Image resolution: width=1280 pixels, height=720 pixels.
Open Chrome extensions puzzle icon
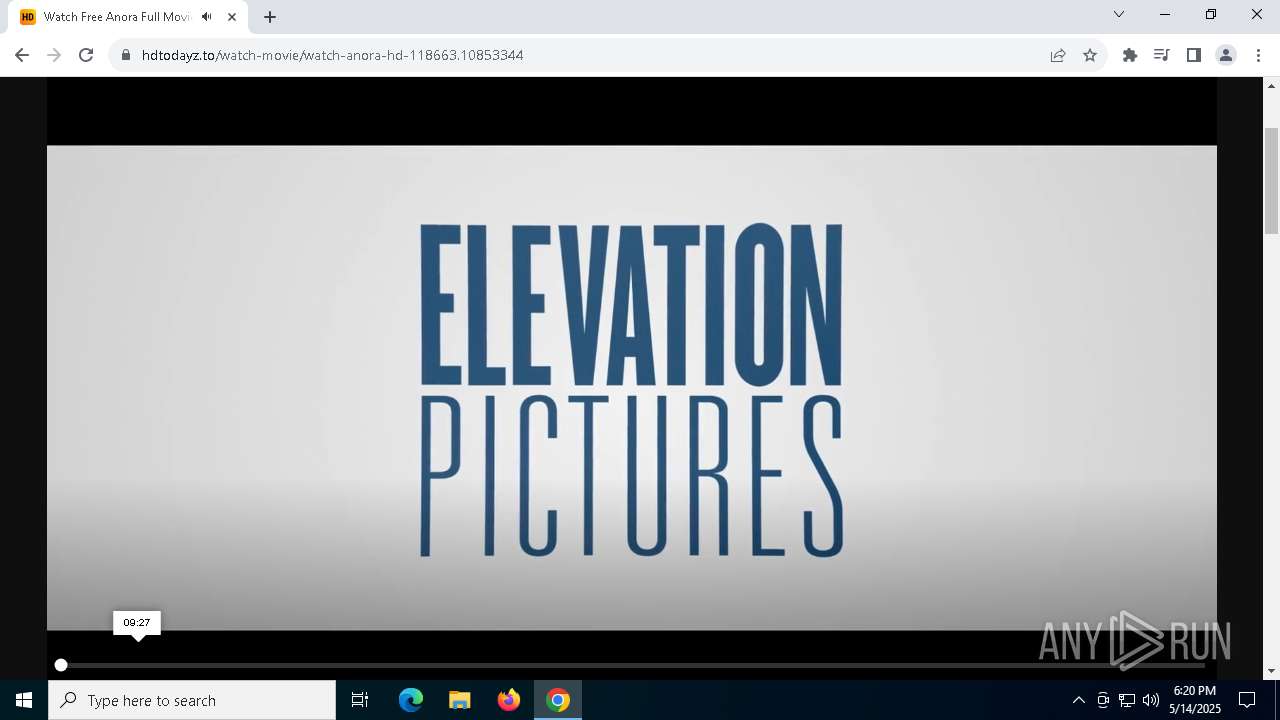tap(1130, 55)
